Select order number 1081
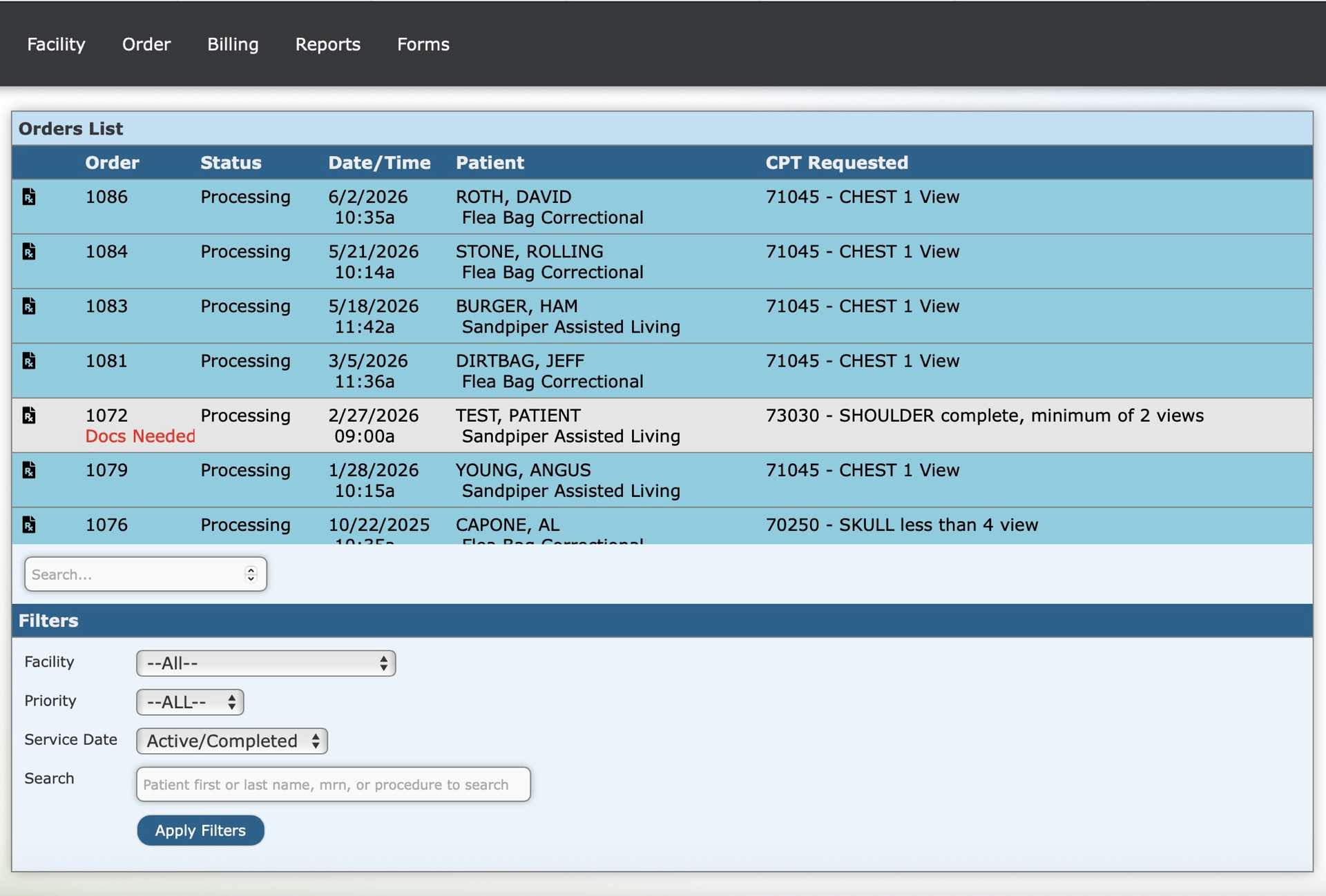This screenshot has width=1326, height=896. 106,360
